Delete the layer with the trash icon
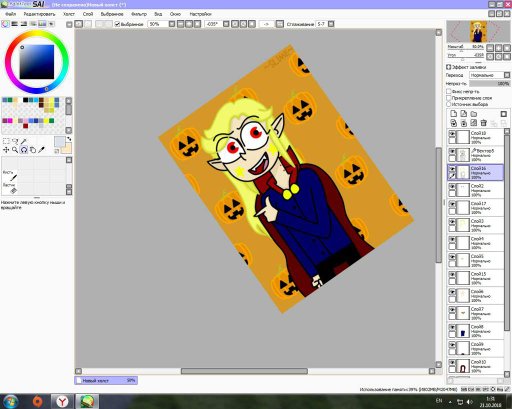 click(484, 123)
